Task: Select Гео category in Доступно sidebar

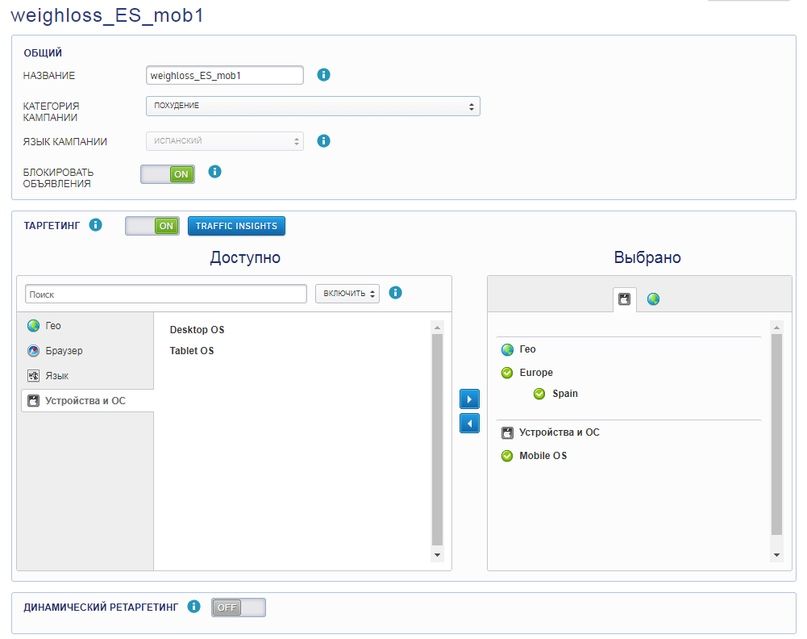Action: pos(85,326)
